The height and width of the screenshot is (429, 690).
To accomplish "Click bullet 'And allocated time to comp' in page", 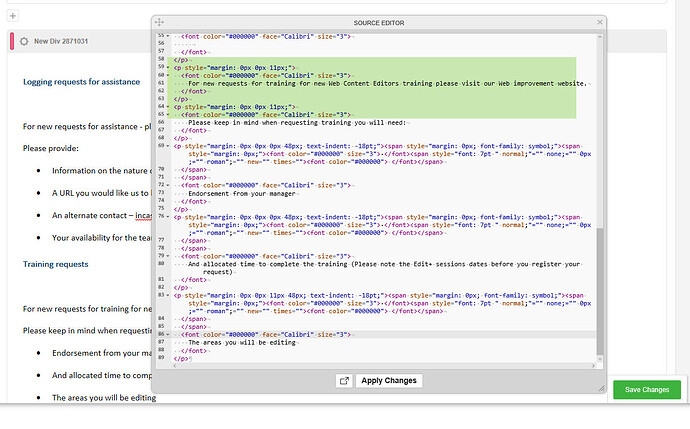I will pyautogui.click(x=102, y=375).
